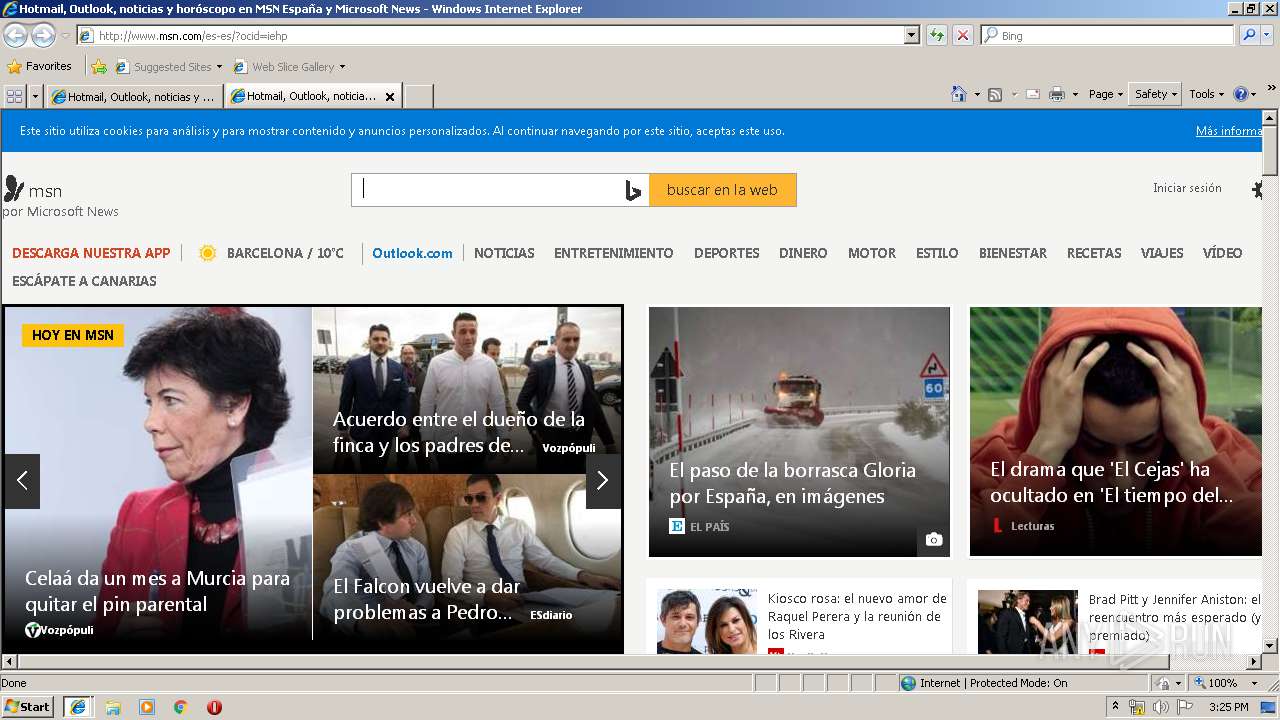Screen dimensions: 1280x720
Task: Click Windows Start button
Action: click(x=28, y=707)
